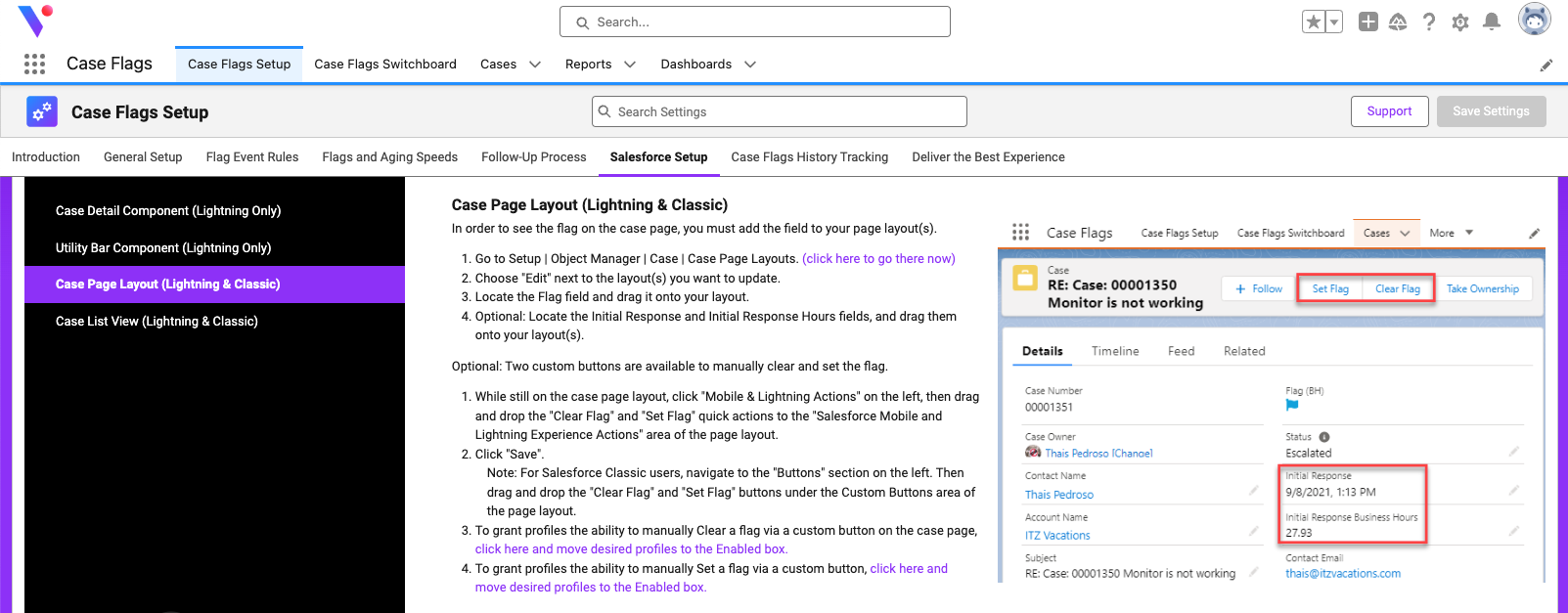Open the Flags and Aging Speeds tab
Image resolution: width=1568 pixels, height=613 pixels.
[x=390, y=157]
